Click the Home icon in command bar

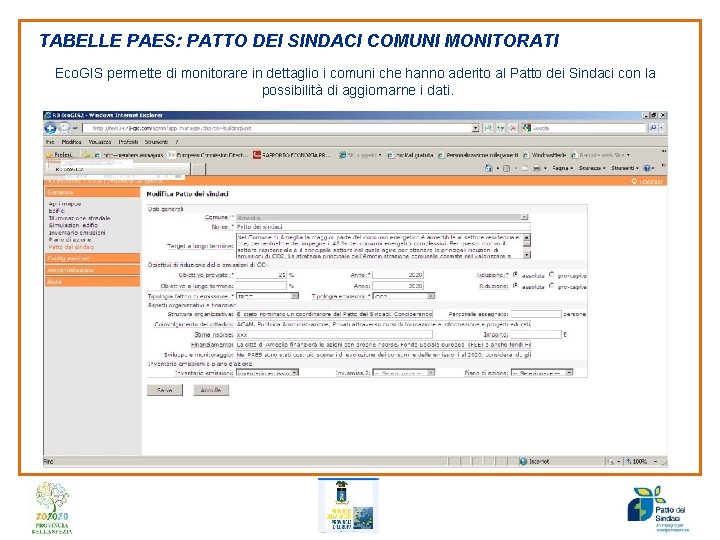[x=489, y=169]
